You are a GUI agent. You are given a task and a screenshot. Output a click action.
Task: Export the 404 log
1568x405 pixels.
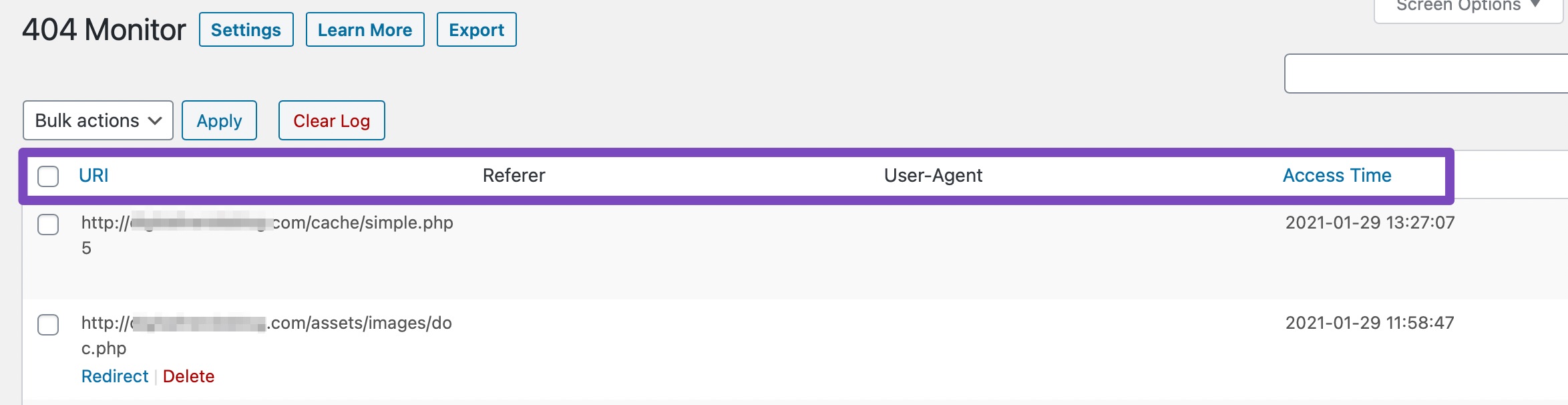click(476, 30)
